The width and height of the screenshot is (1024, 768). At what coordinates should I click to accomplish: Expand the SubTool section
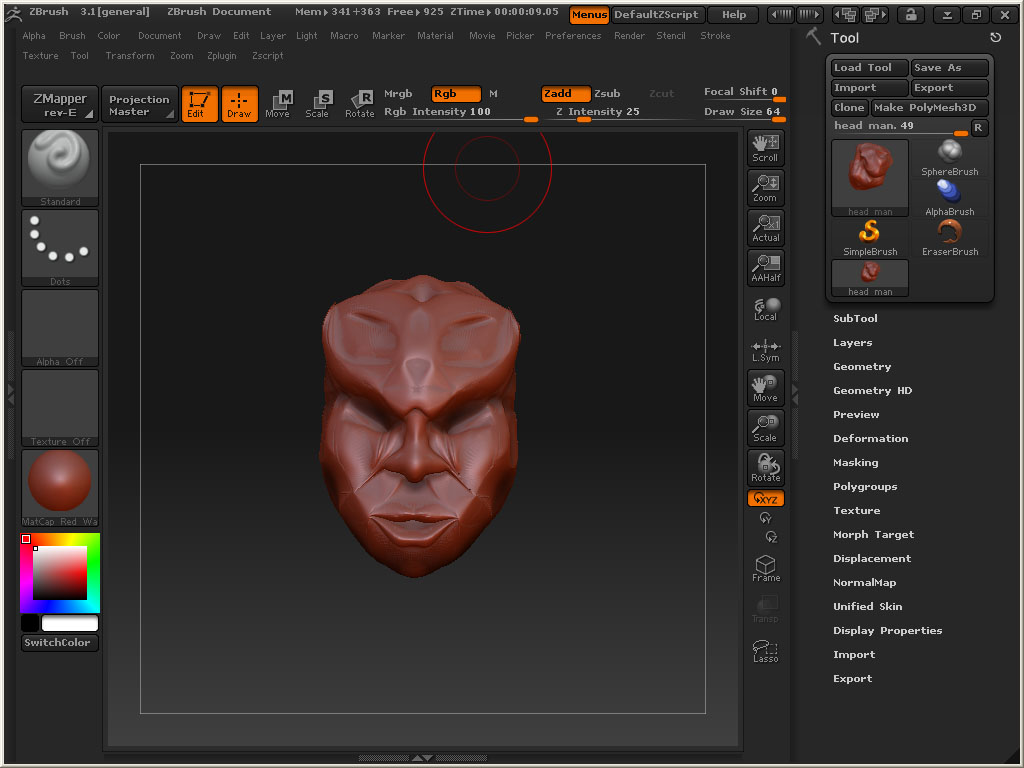[x=855, y=319]
